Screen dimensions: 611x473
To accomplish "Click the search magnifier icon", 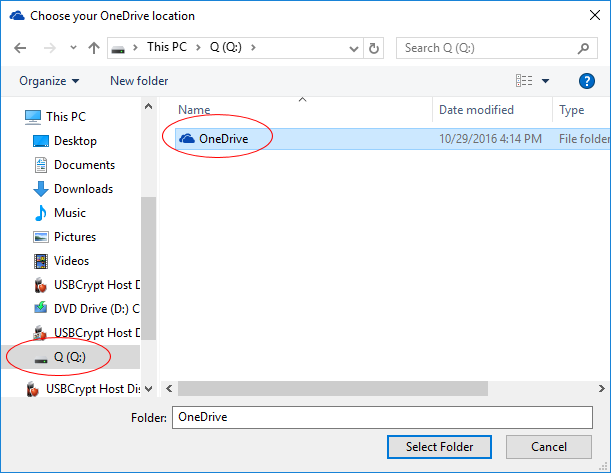I will 583,48.
